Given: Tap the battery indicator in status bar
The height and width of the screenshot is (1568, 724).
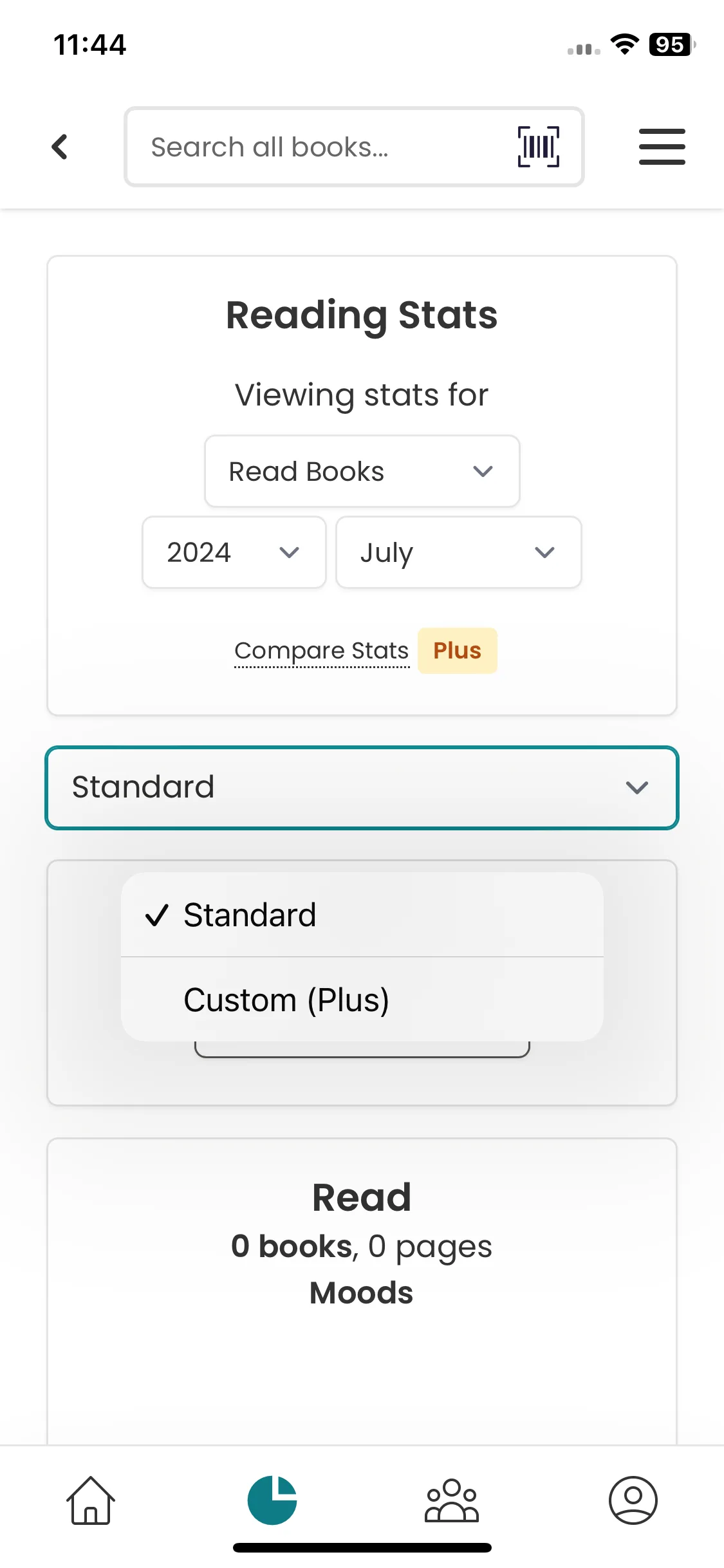Looking at the screenshot, I should [x=671, y=44].
